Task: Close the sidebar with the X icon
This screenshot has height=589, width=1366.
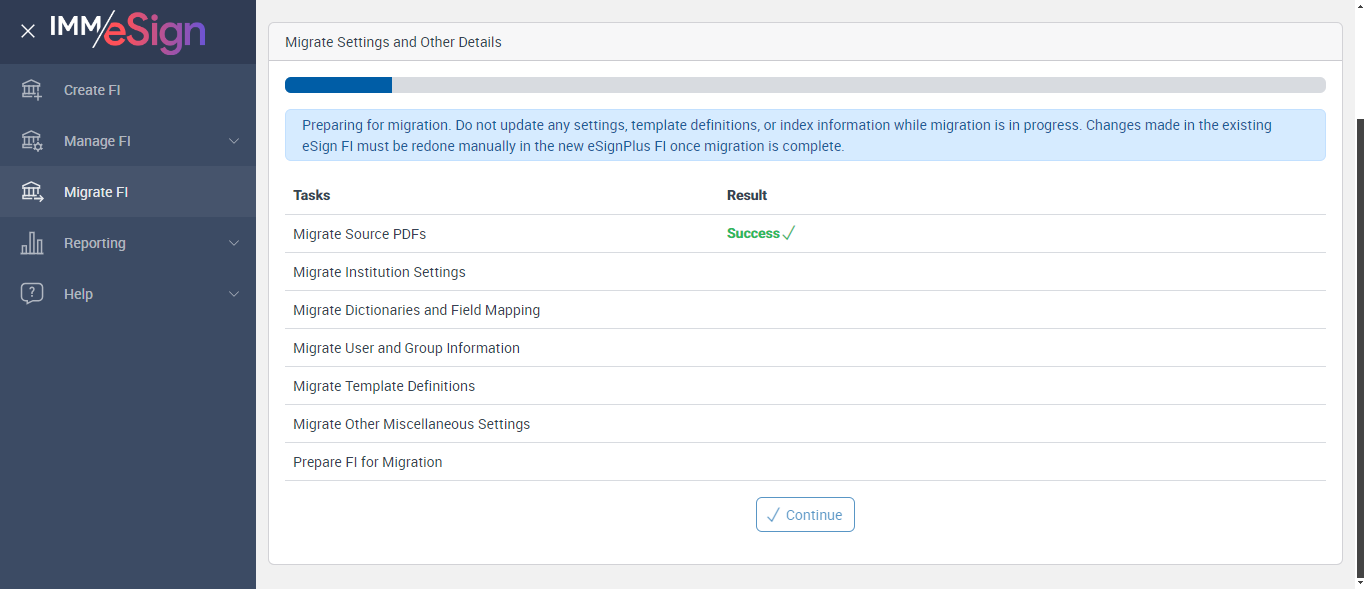Action: [x=28, y=31]
